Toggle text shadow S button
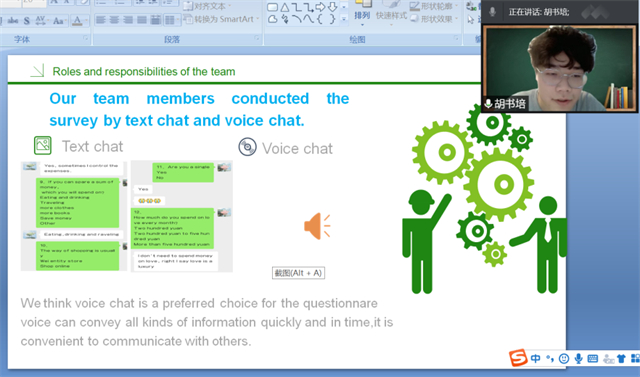Screen dimensions: 640x377 (27, 20)
